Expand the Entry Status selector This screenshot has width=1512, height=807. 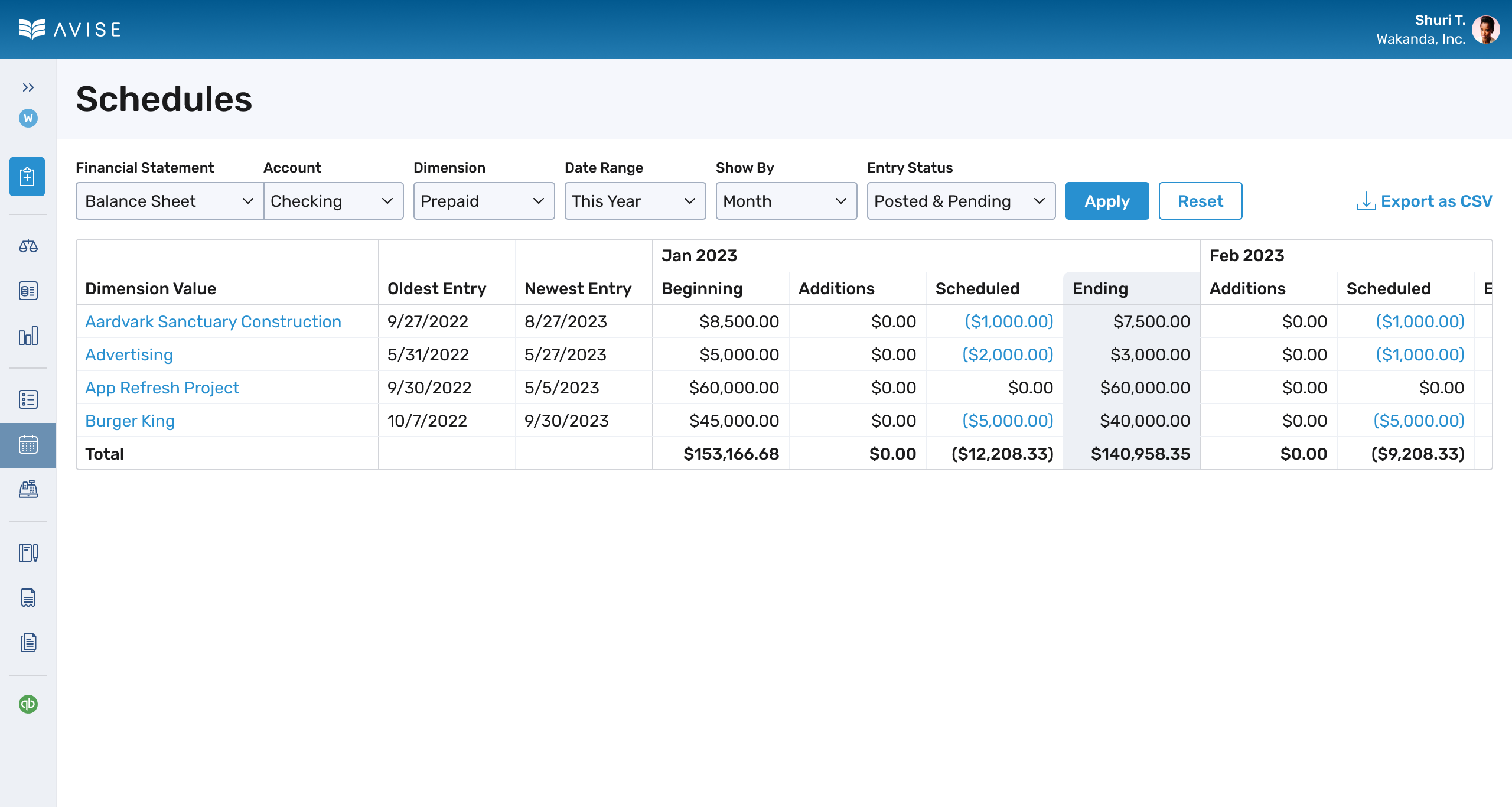(x=960, y=201)
